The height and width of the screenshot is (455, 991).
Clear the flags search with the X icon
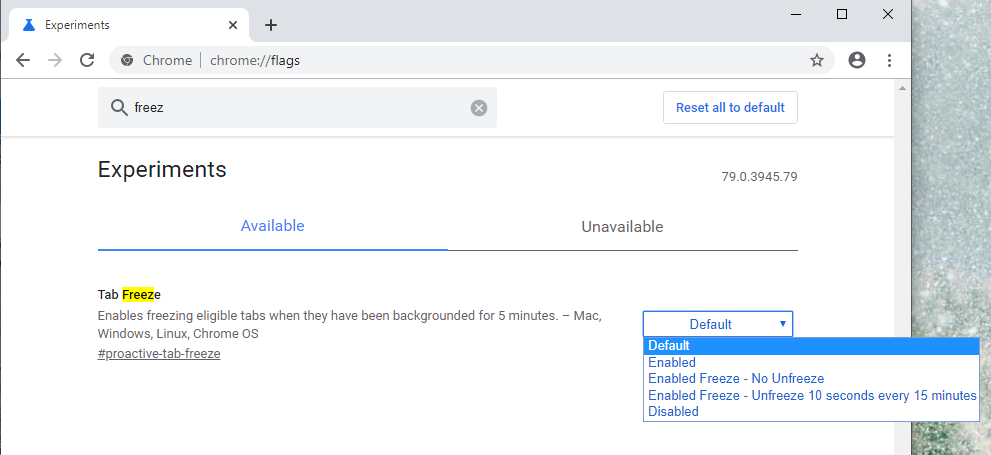[x=479, y=108]
